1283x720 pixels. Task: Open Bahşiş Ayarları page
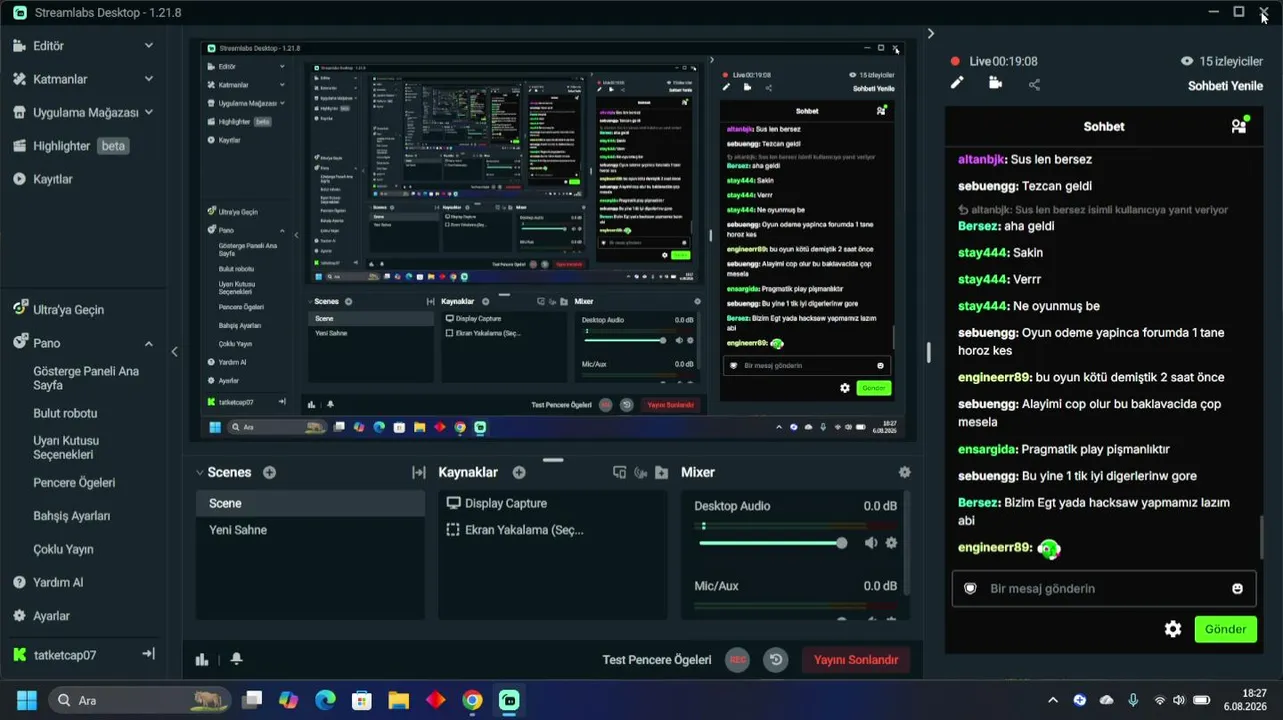pyautogui.click(x=71, y=516)
